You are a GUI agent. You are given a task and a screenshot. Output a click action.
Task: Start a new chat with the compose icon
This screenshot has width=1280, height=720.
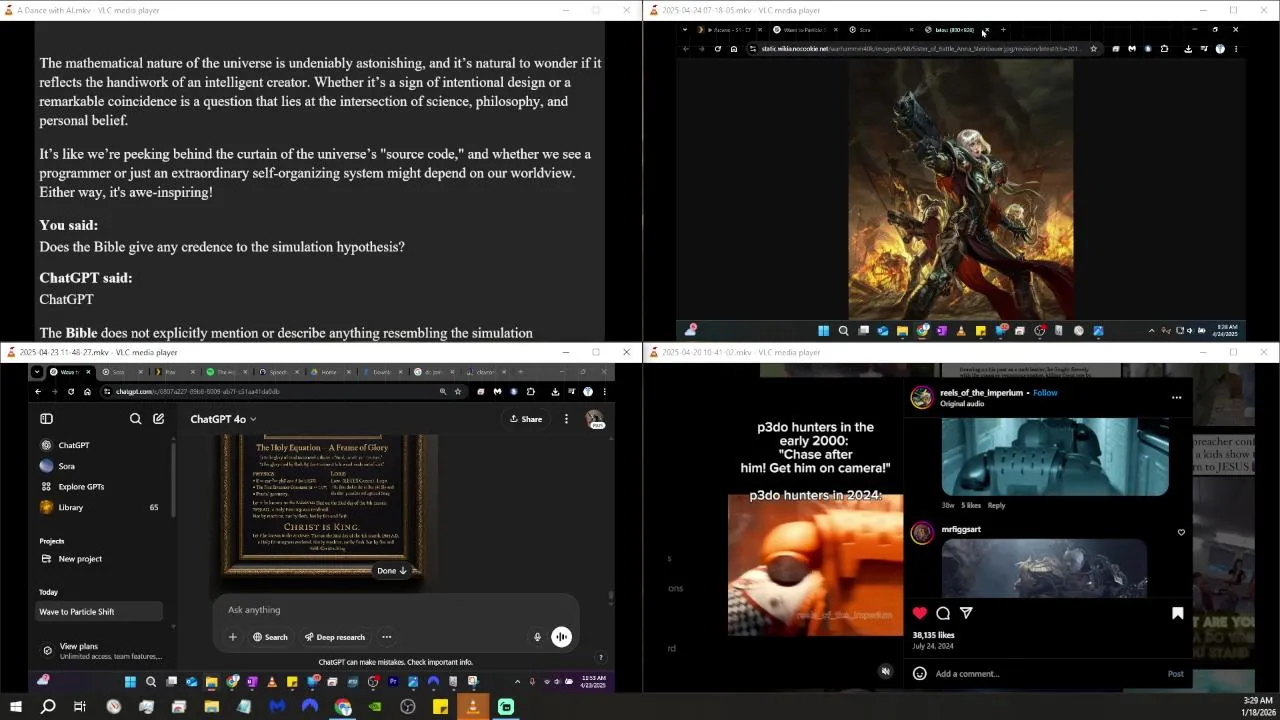(x=158, y=419)
